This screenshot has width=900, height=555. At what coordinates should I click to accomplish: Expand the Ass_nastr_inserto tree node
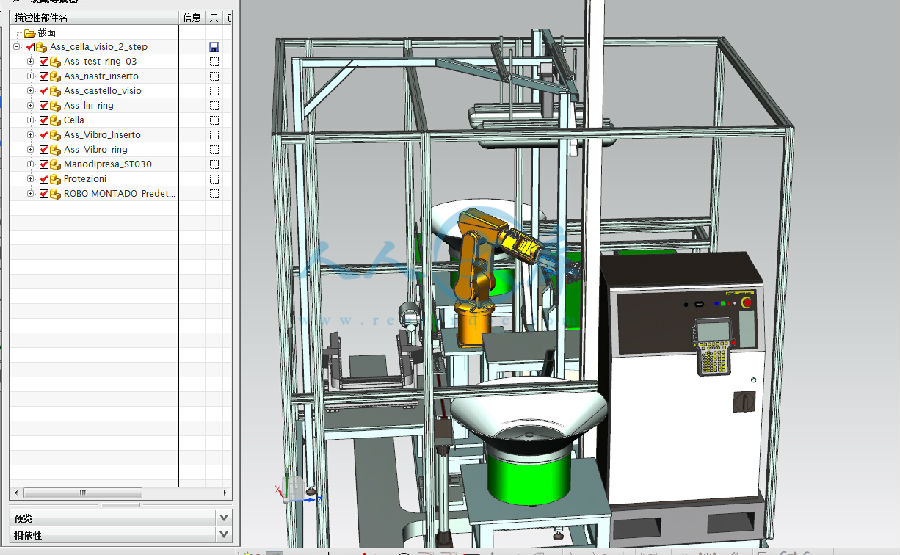[31, 76]
